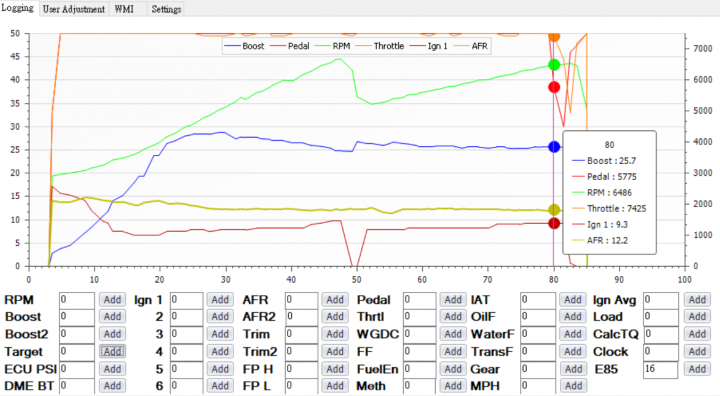Add the OilF parameter

573,317
